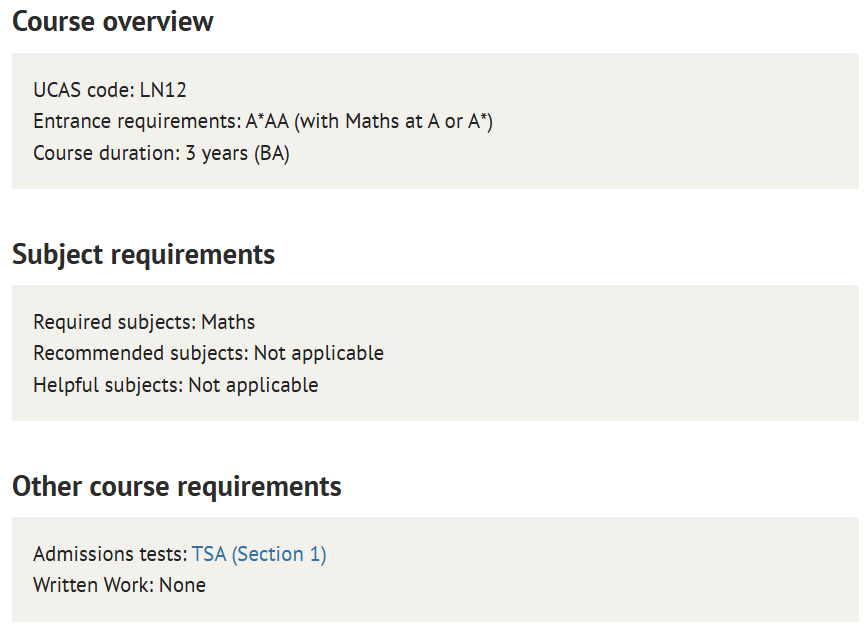Click 'Not applicable' beside Recommended subjects
This screenshot has height=635, width=866.
point(319,353)
